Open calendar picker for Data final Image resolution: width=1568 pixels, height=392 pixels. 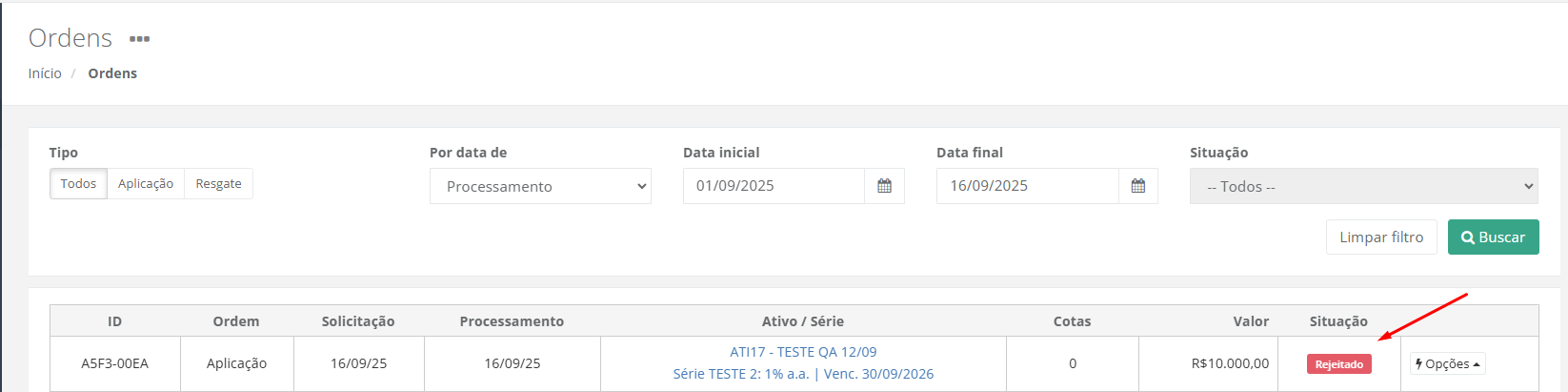pyautogui.click(x=1137, y=186)
